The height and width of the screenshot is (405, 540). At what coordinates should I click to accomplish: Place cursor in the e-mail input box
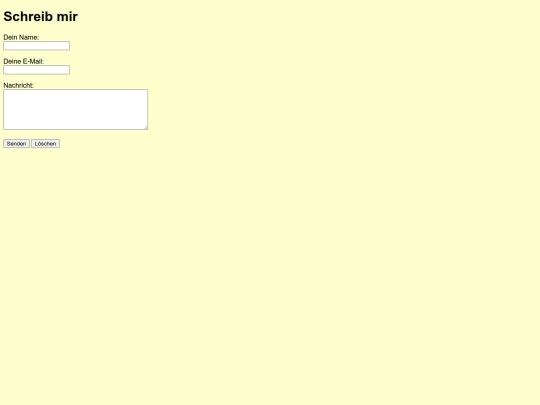pos(37,70)
